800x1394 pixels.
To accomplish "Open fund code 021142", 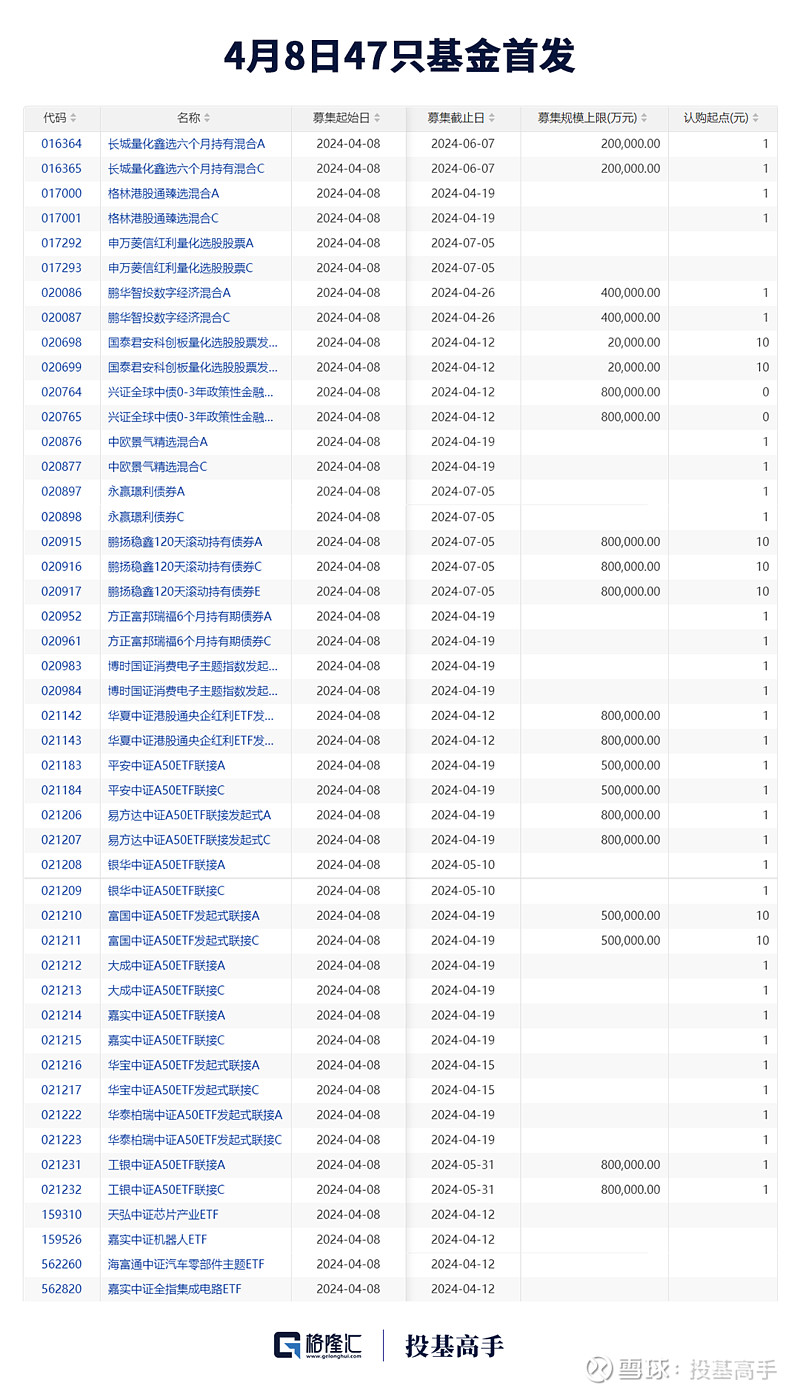I will pos(62,716).
